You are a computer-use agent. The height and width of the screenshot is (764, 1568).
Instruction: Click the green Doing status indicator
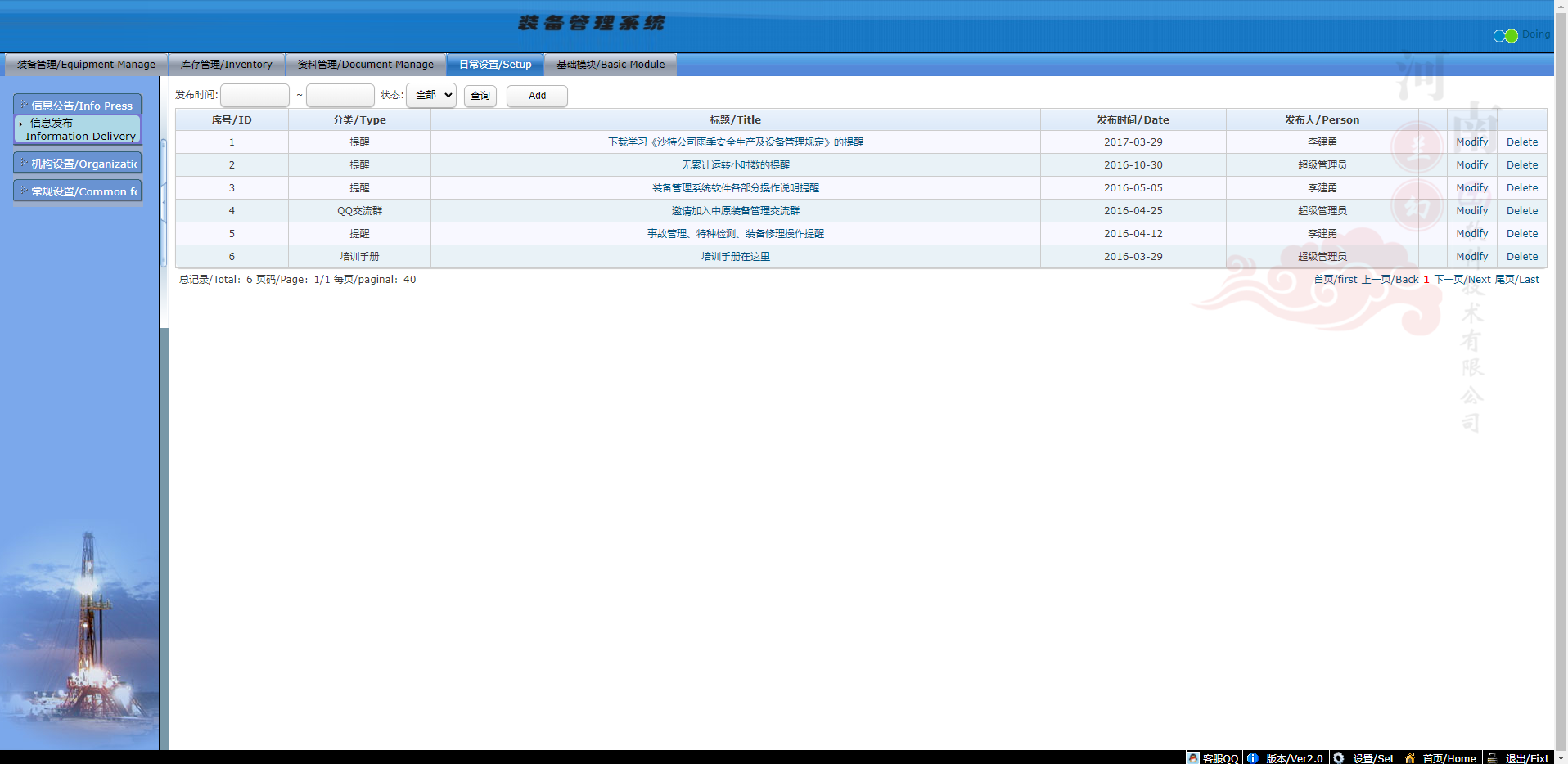tap(1512, 36)
